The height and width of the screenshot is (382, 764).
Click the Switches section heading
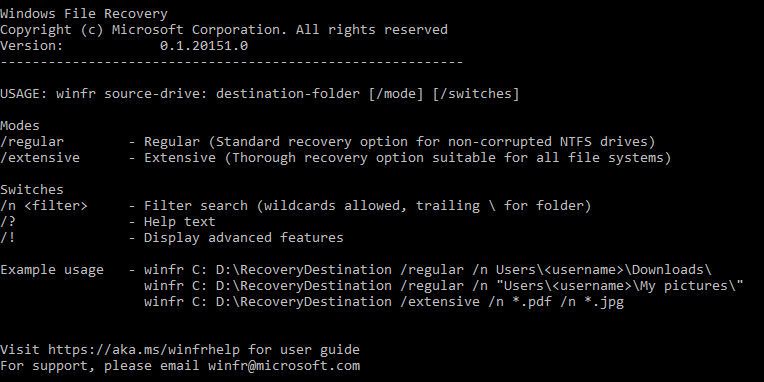pos(32,190)
